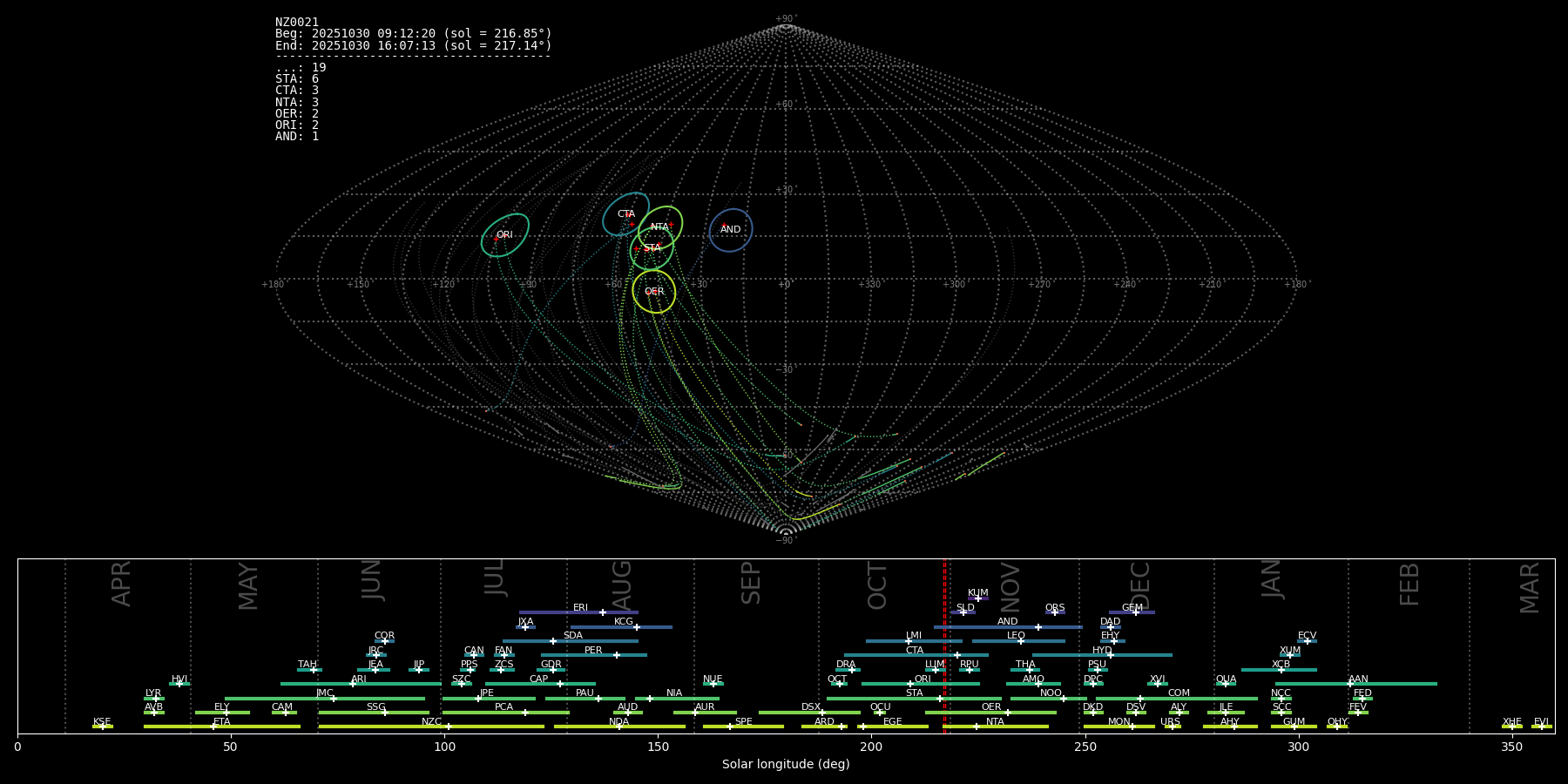
Task: Click the 'Solar longitude (deg)' axis label
Action: pyautogui.click(x=786, y=764)
